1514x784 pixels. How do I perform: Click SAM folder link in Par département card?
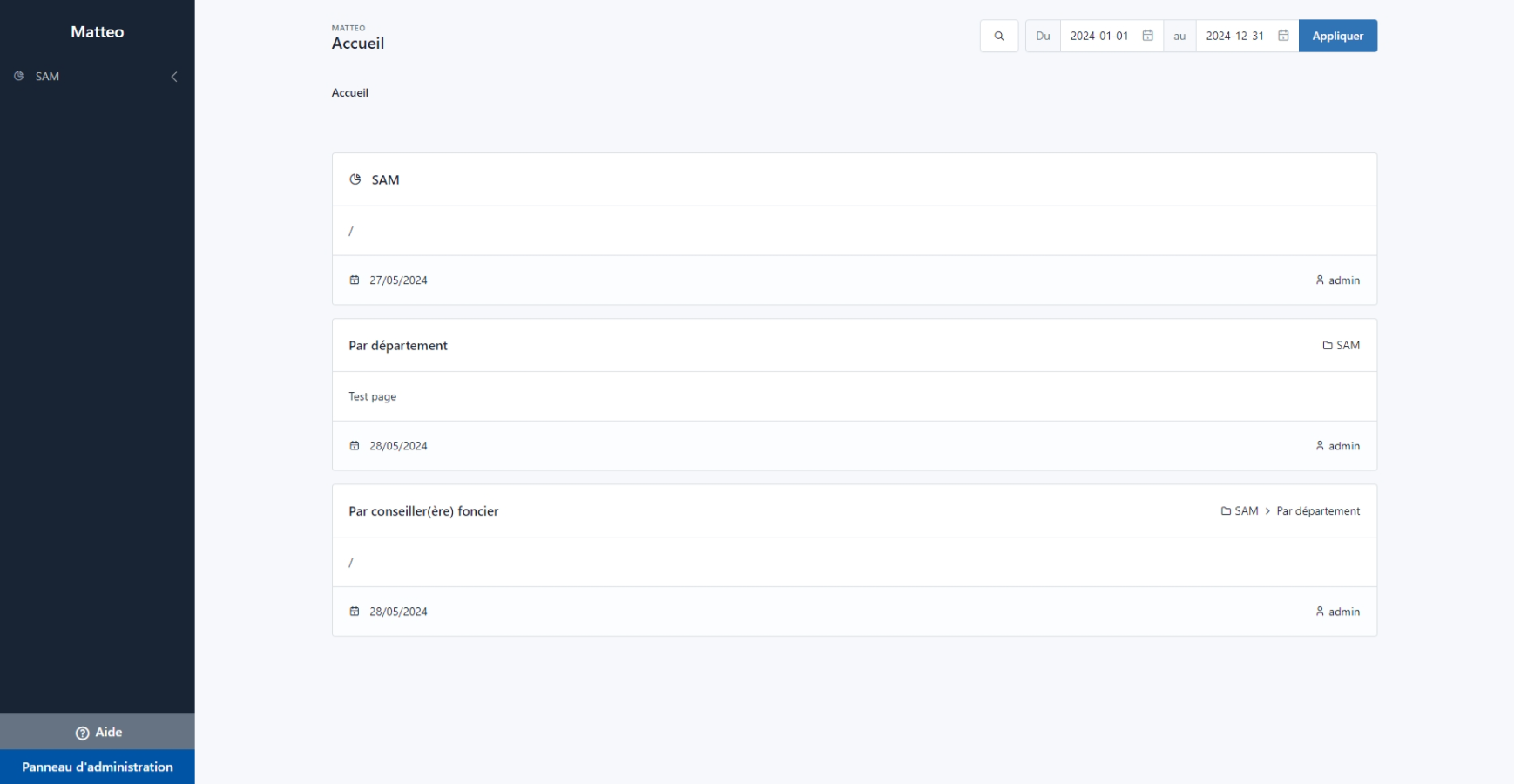[x=1348, y=346]
